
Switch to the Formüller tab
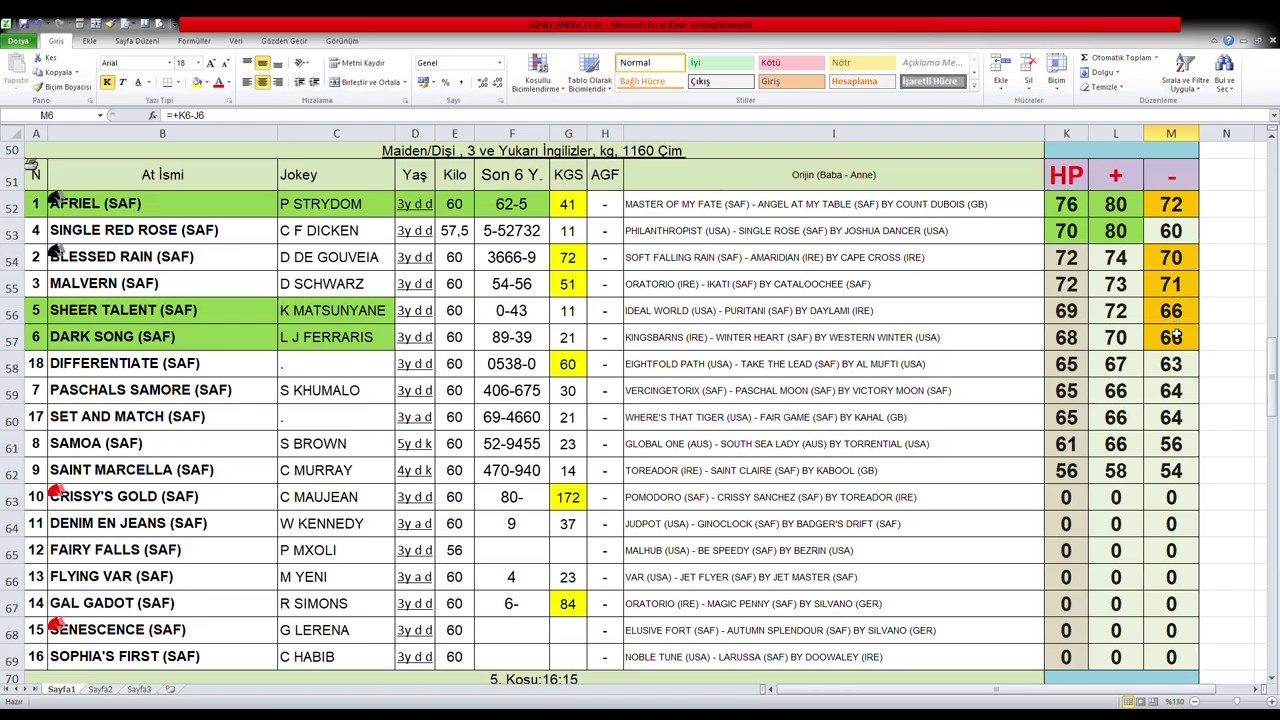point(194,41)
